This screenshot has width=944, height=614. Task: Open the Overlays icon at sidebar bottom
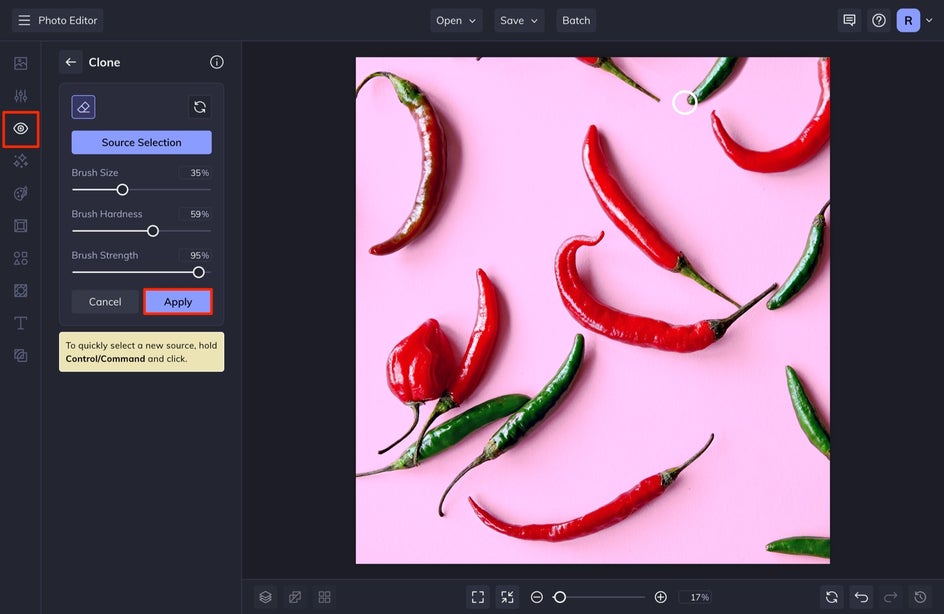tap(20, 356)
